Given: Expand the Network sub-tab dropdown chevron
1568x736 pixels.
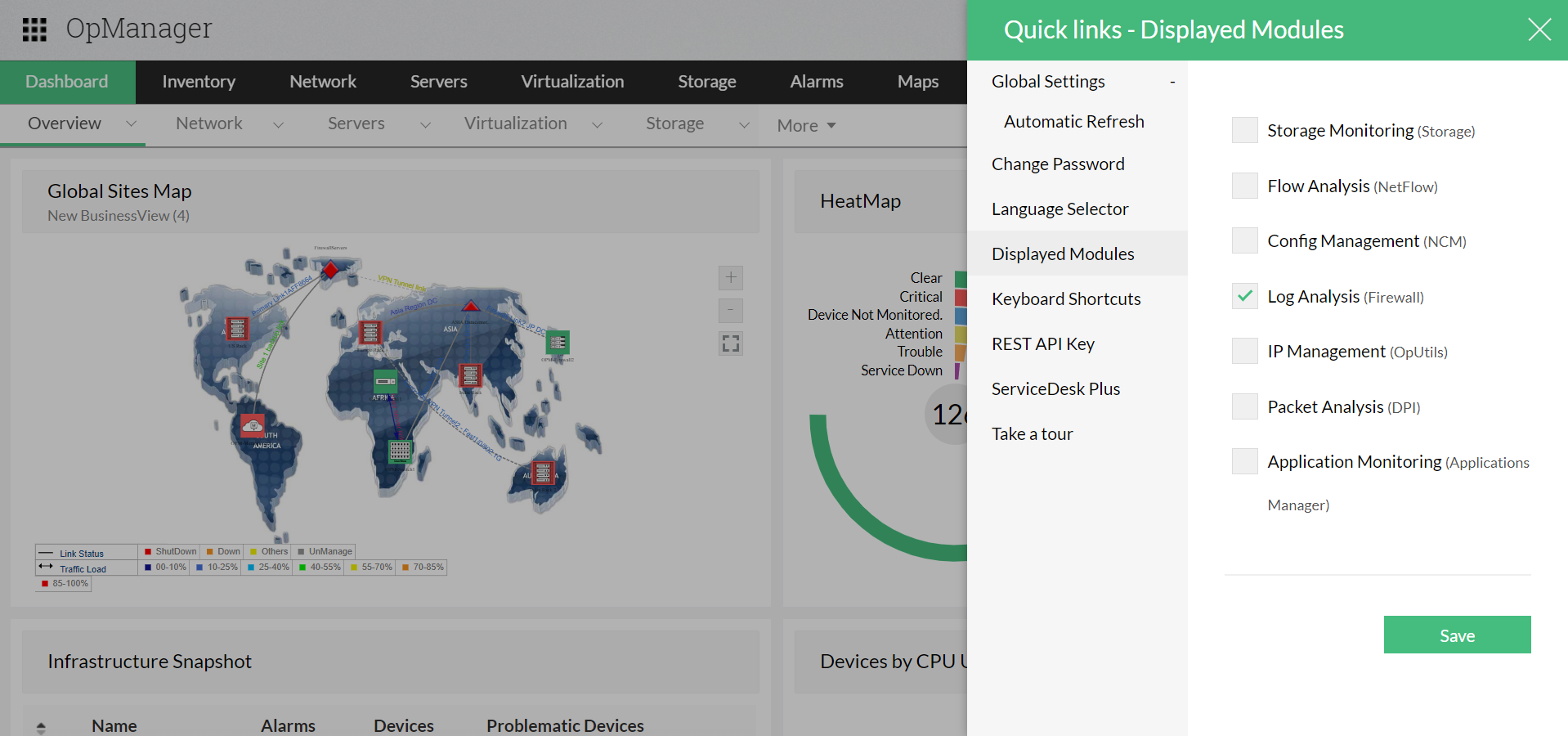Looking at the screenshot, I should pos(278,125).
